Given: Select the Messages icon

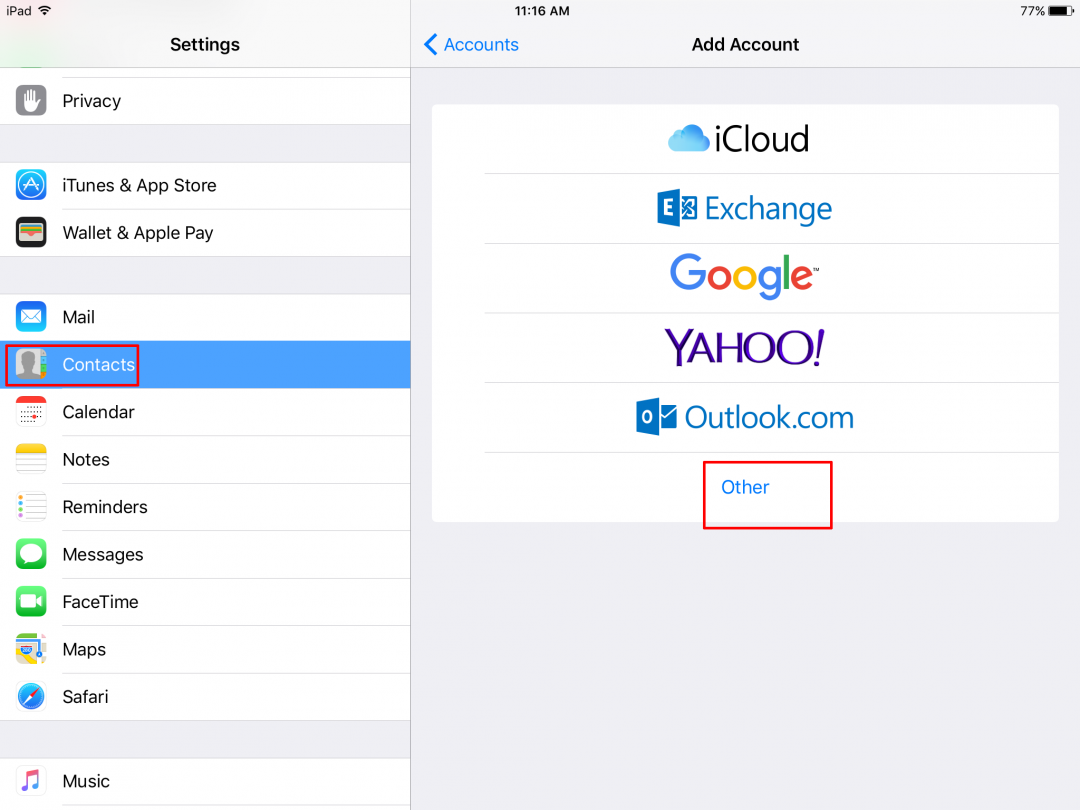Looking at the screenshot, I should pos(31,554).
